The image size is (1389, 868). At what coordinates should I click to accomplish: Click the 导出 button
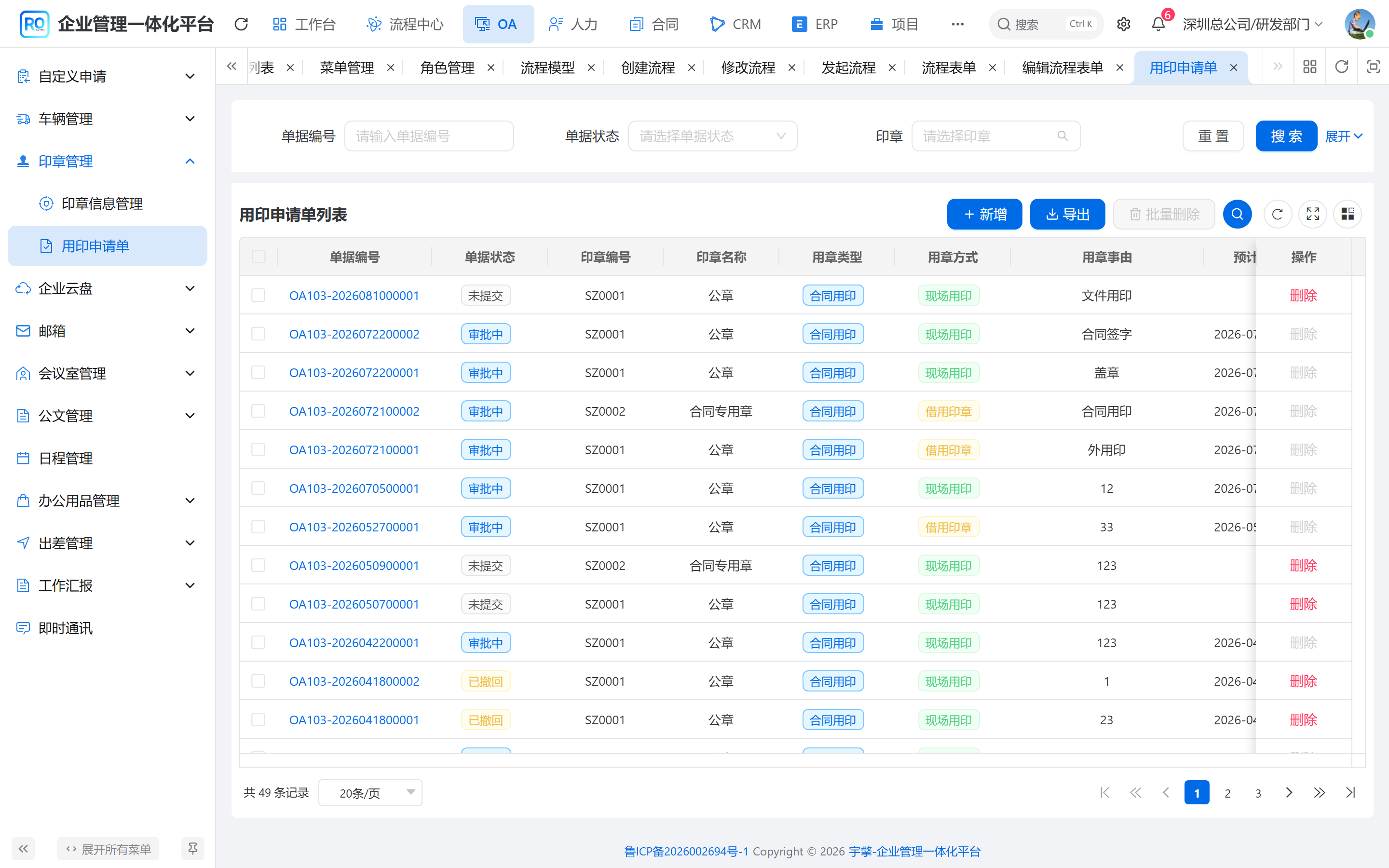click(x=1068, y=214)
